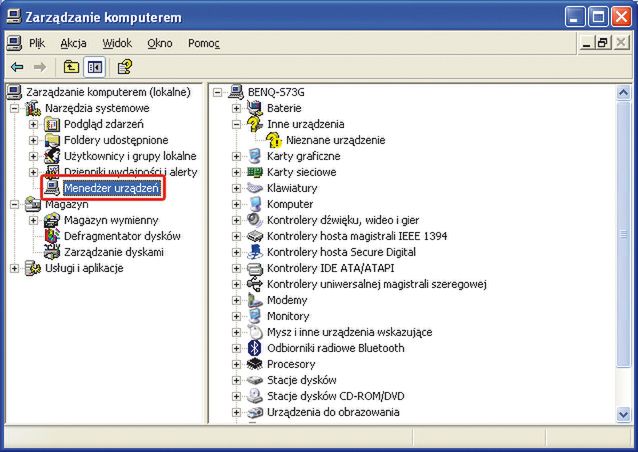Click the scroll down arrow of device list
The width and height of the screenshot is (638, 452).
click(623, 415)
